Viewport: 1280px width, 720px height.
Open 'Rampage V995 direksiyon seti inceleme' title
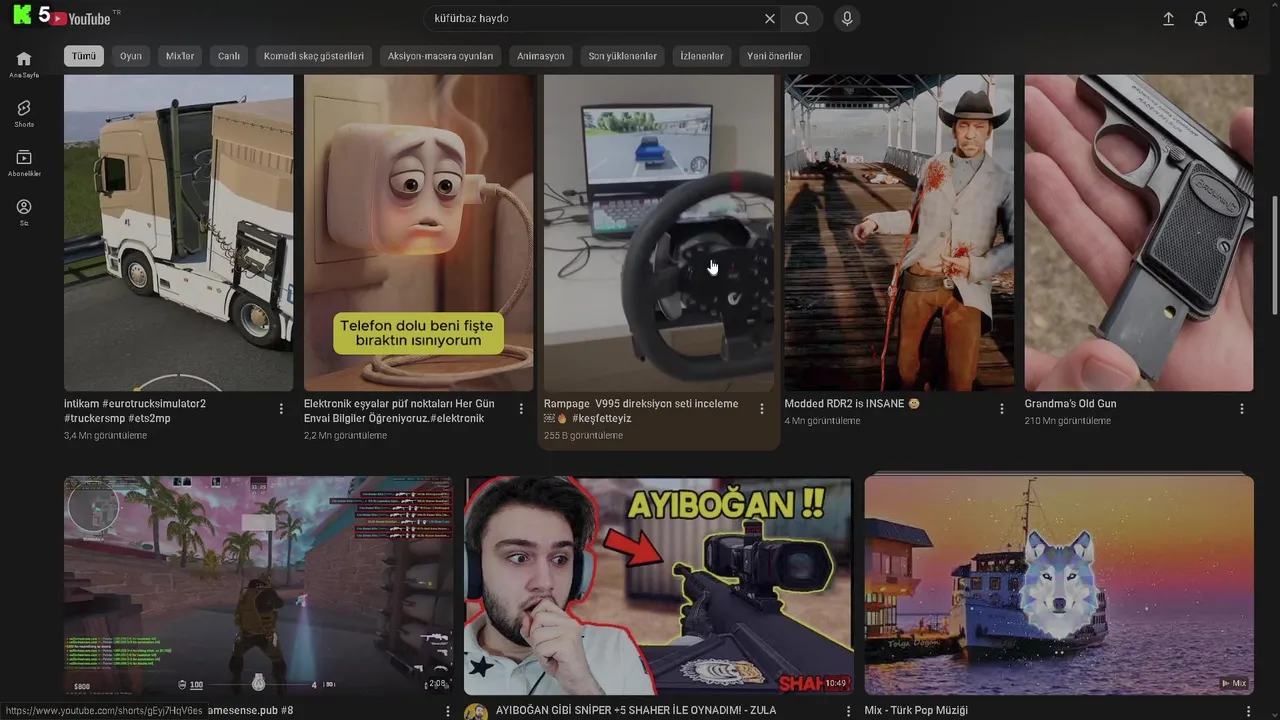(641, 411)
